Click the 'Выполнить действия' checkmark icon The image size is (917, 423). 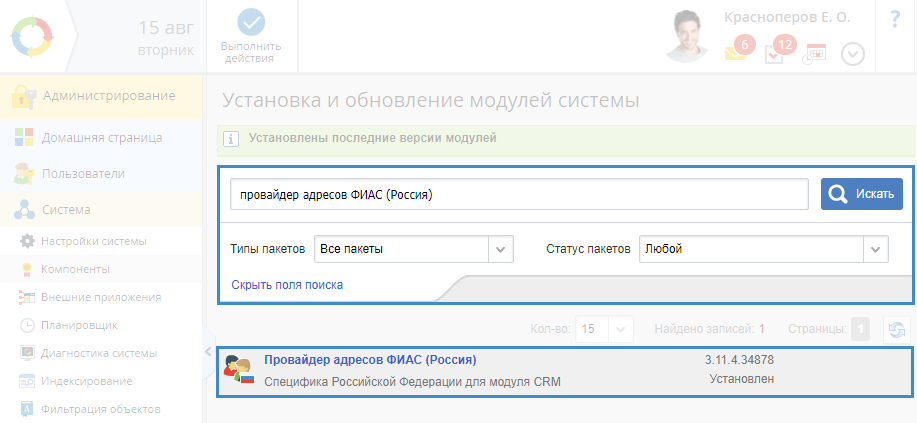pyautogui.click(x=251, y=23)
